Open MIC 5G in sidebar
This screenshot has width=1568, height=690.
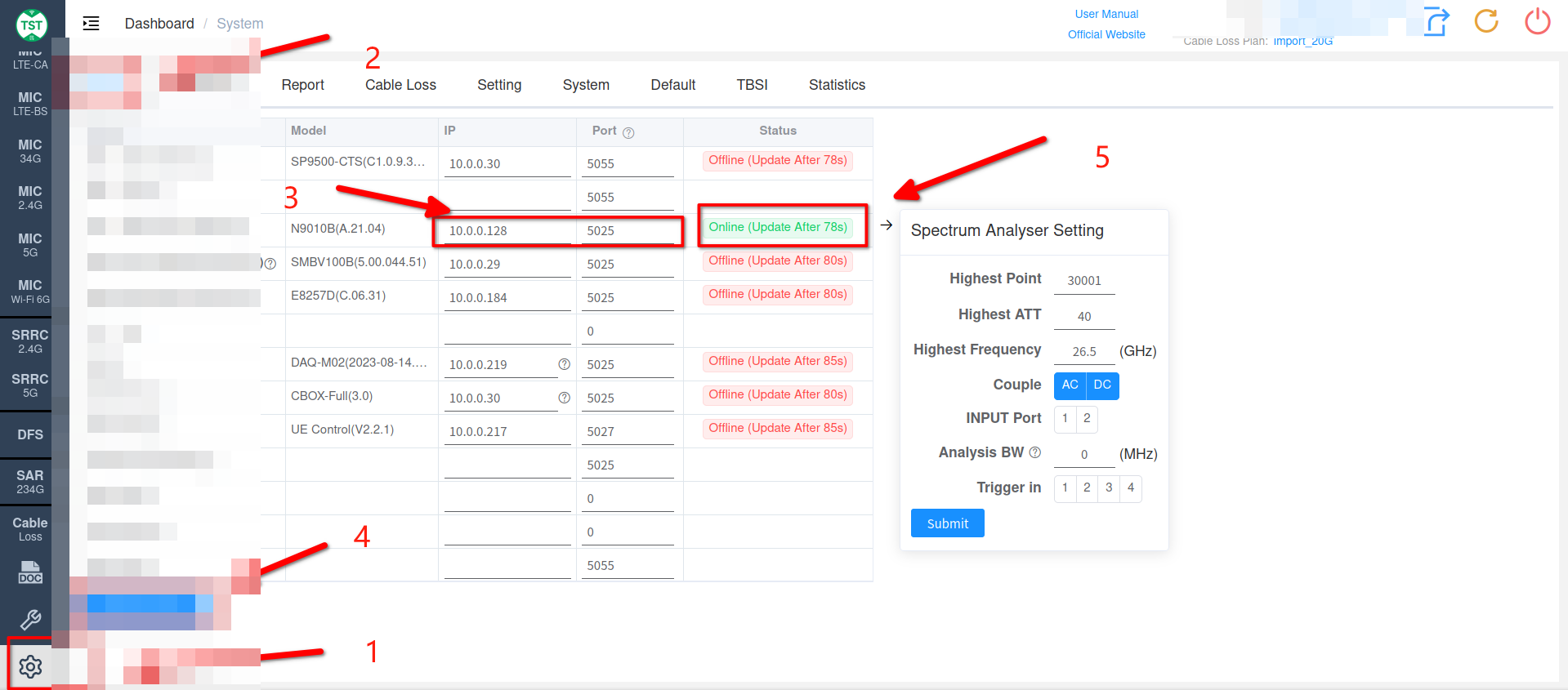(x=30, y=245)
